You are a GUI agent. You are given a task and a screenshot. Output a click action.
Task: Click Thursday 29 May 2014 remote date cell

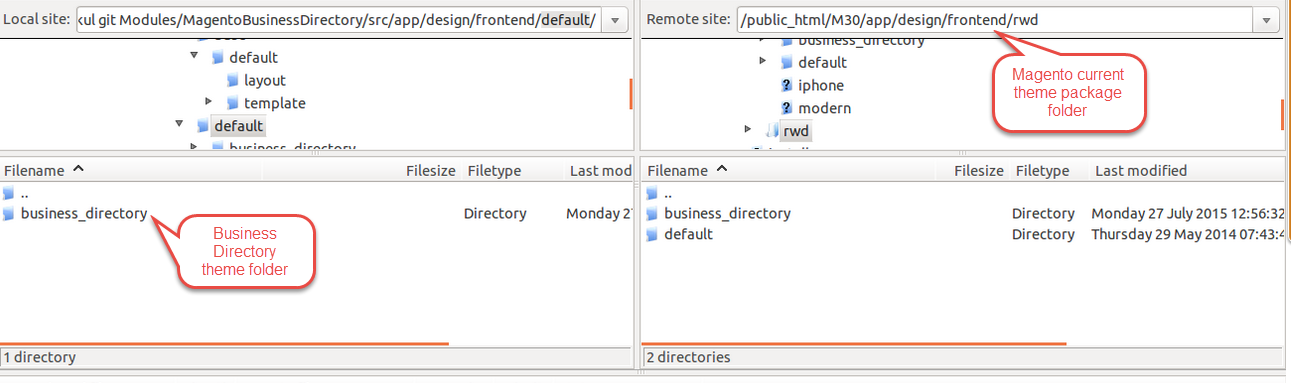pyautogui.click(x=1187, y=234)
